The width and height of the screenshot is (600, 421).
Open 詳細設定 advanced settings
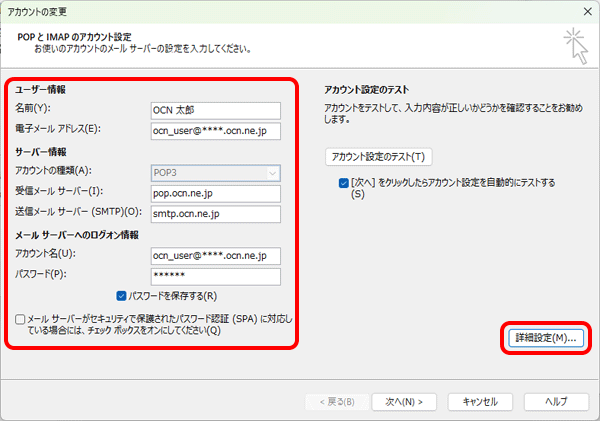[x=543, y=338]
